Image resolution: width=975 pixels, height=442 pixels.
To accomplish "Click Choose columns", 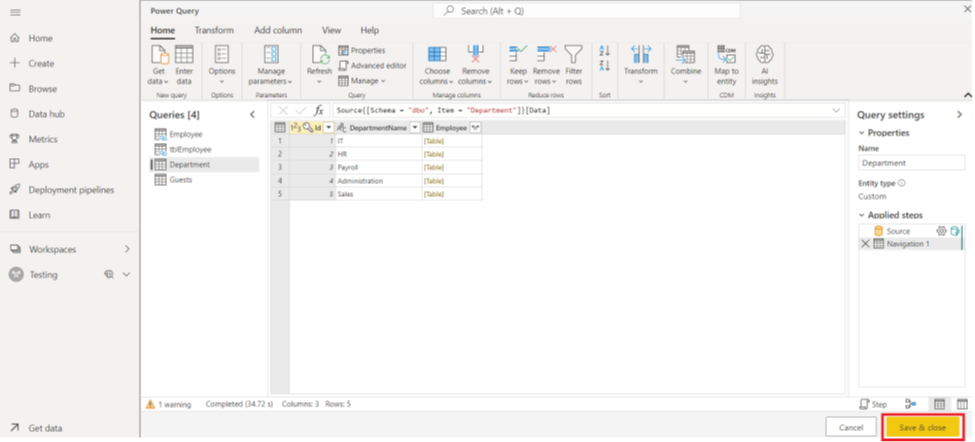I will [x=437, y=65].
